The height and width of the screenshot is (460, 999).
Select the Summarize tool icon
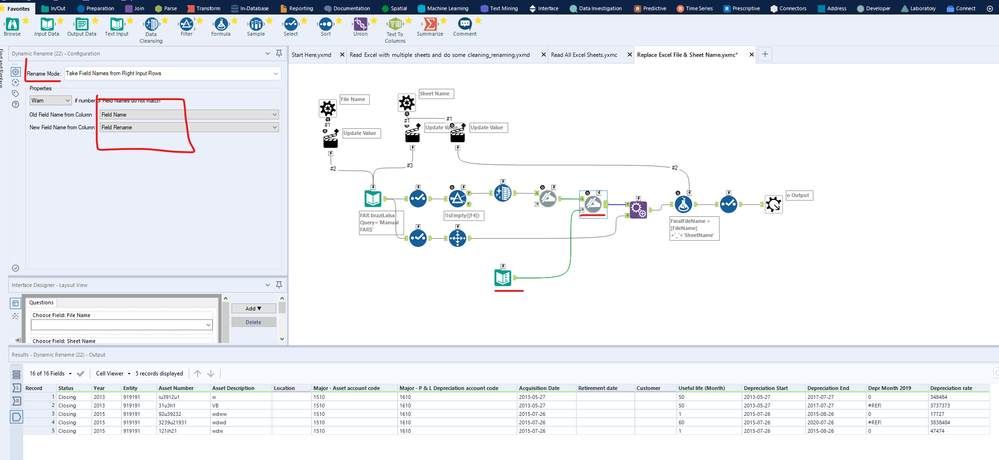[430, 24]
